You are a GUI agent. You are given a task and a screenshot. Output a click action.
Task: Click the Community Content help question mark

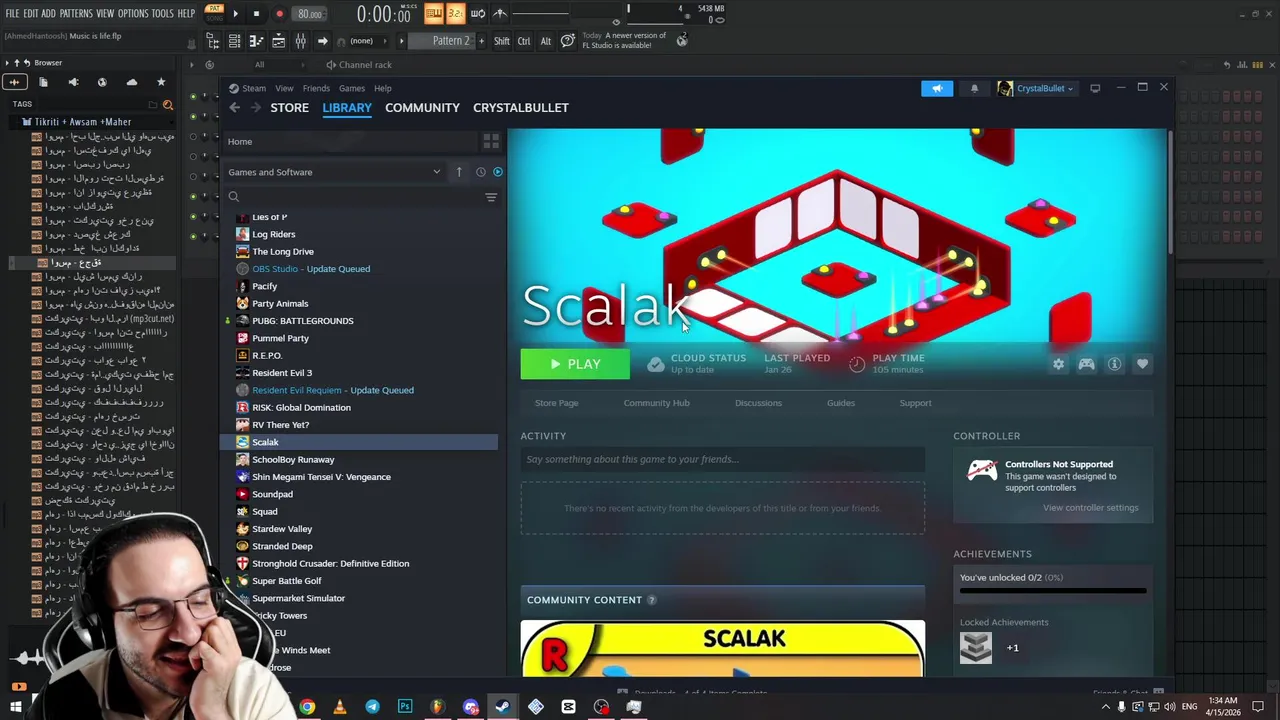point(651,600)
